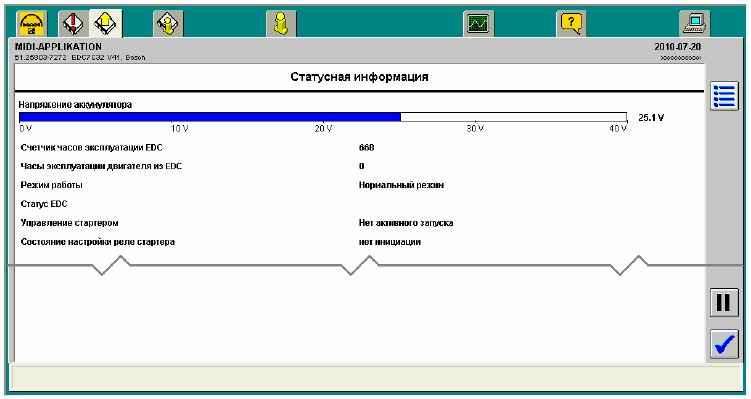The height and width of the screenshot is (399, 751).
Task: Open help with the question mark bubble
Action: point(571,23)
